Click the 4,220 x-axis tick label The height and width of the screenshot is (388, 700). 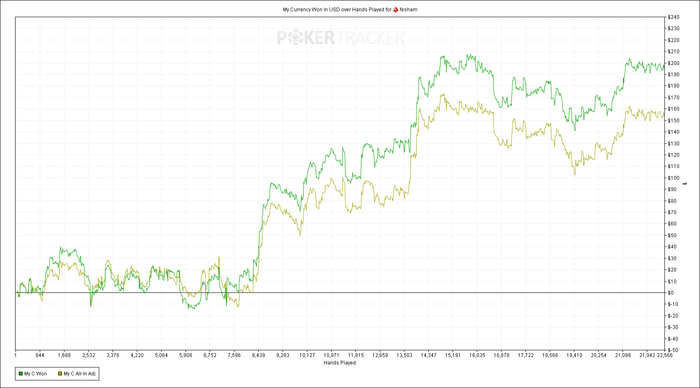tap(137, 355)
